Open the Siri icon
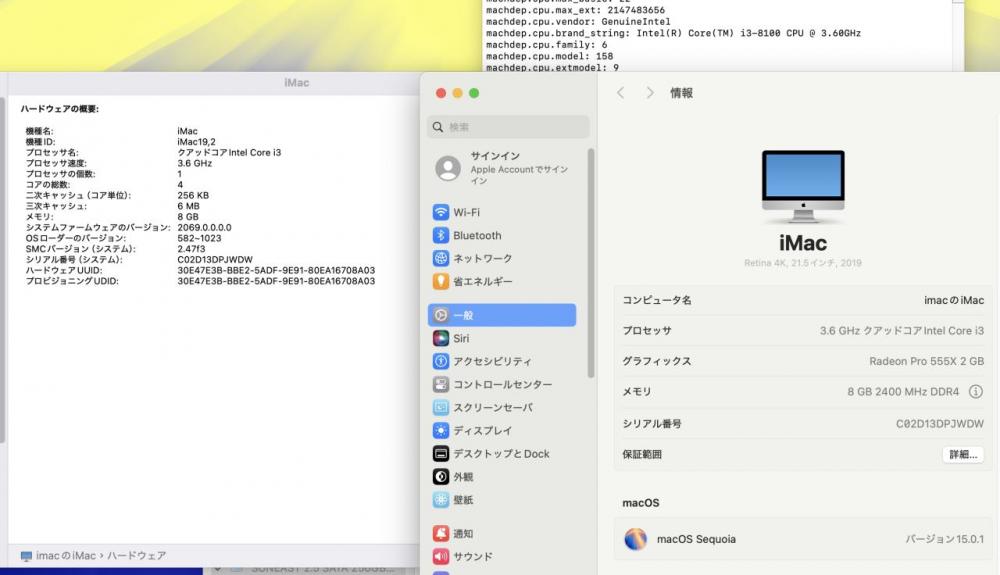 (441, 338)
